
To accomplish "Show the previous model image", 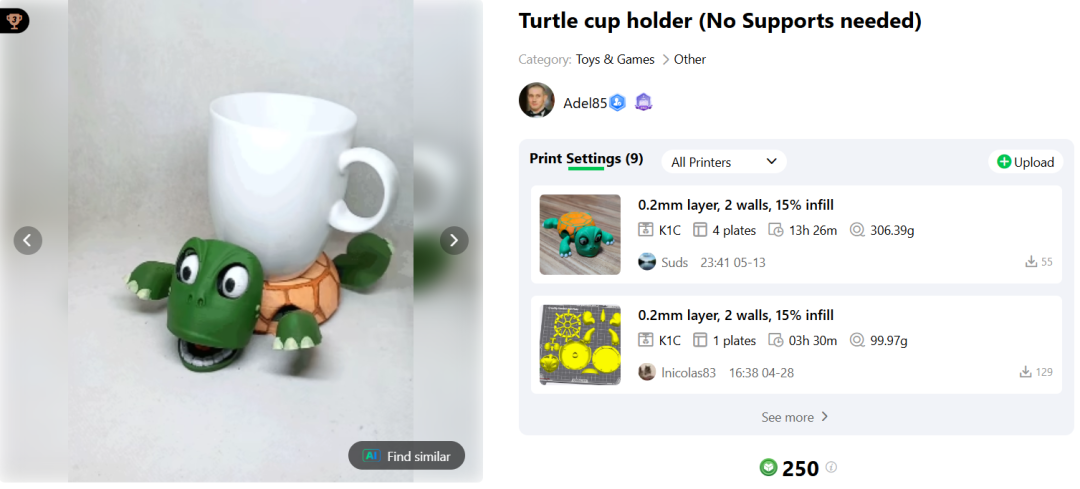I will click(28, 240).
